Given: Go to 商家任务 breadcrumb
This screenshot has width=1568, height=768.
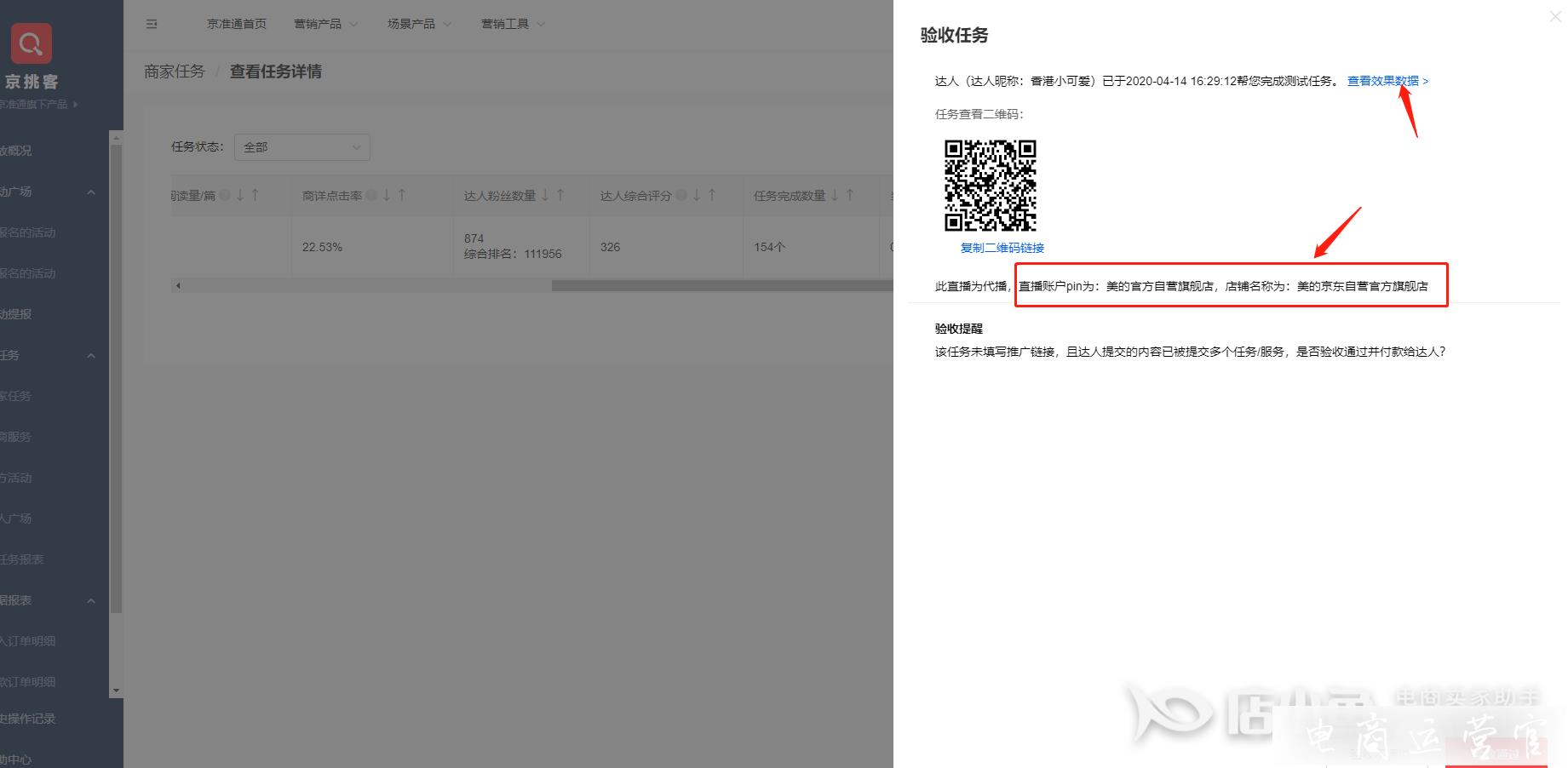Looking at the screenshot, I should [175, 72].
